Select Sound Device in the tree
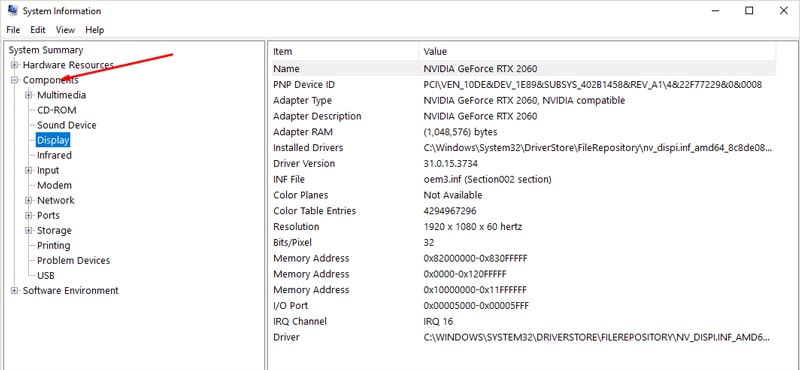Viewport: 800px width, 370px height. click(66, 125)
